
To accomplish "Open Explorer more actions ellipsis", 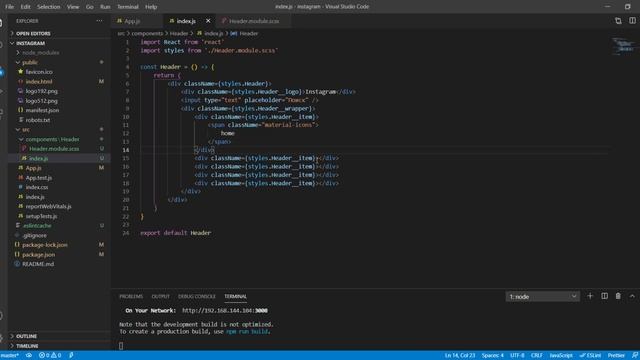I will tap(99, 21).
